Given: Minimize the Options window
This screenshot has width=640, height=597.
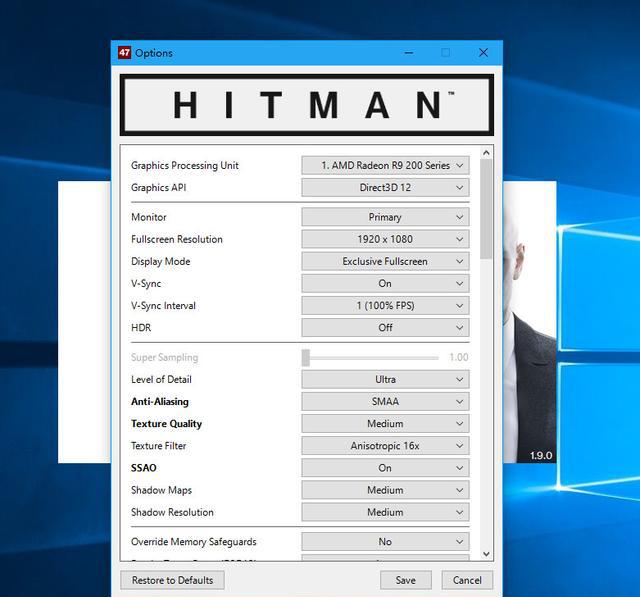Looking at the screenshot, I should [409, 53].
